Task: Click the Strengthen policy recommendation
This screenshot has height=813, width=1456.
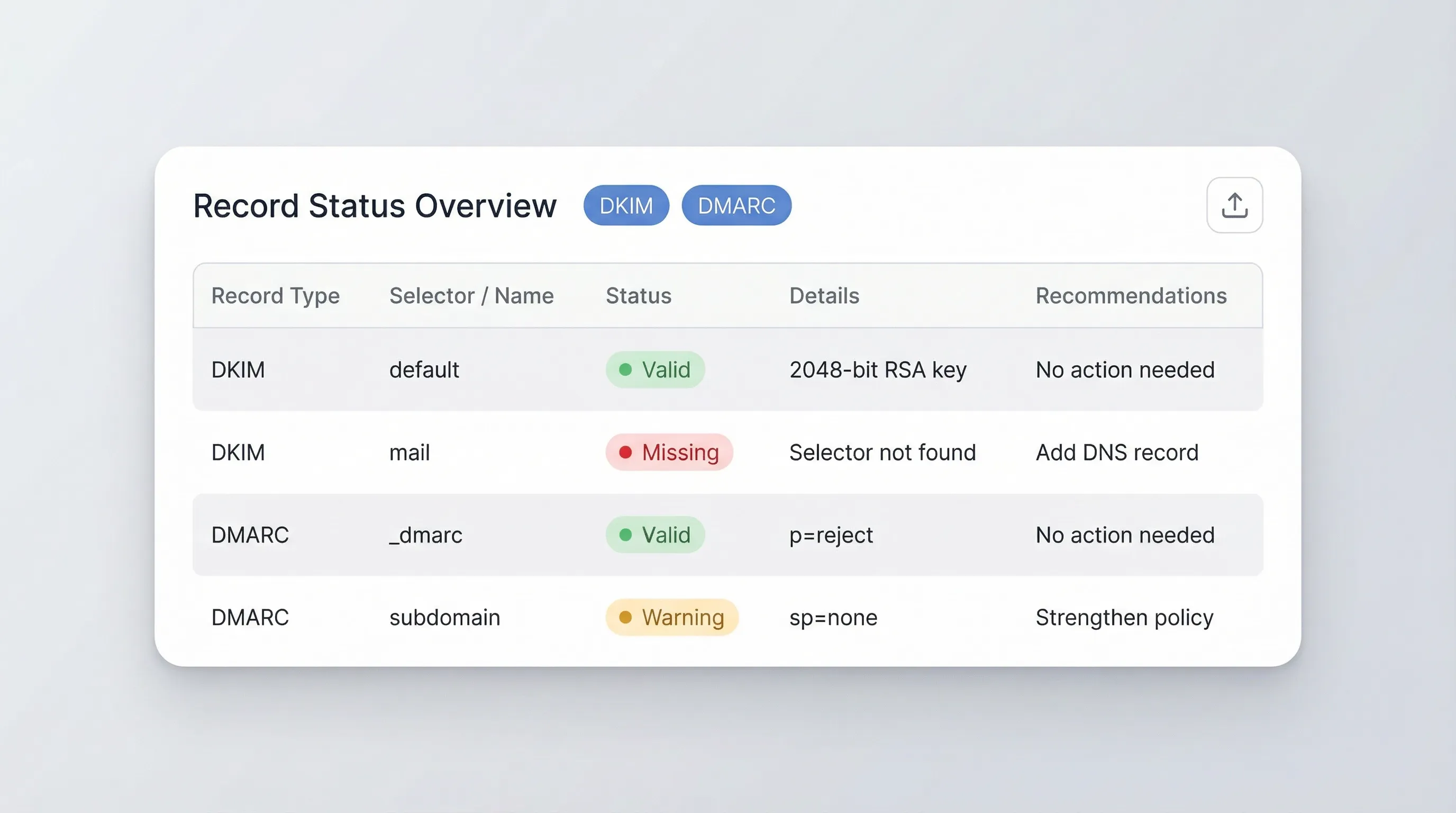Action: (1124, 617)
